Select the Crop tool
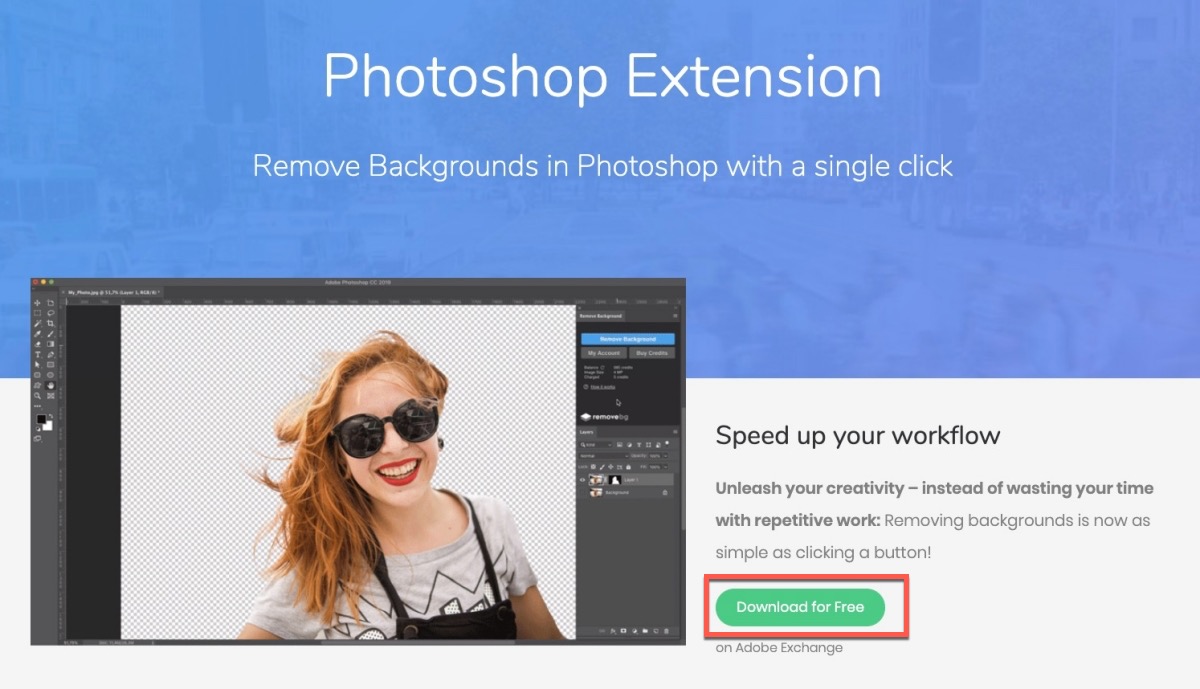Image resolution: width=1200 pixels, height=689 pixels. click(x=50, y=324)
